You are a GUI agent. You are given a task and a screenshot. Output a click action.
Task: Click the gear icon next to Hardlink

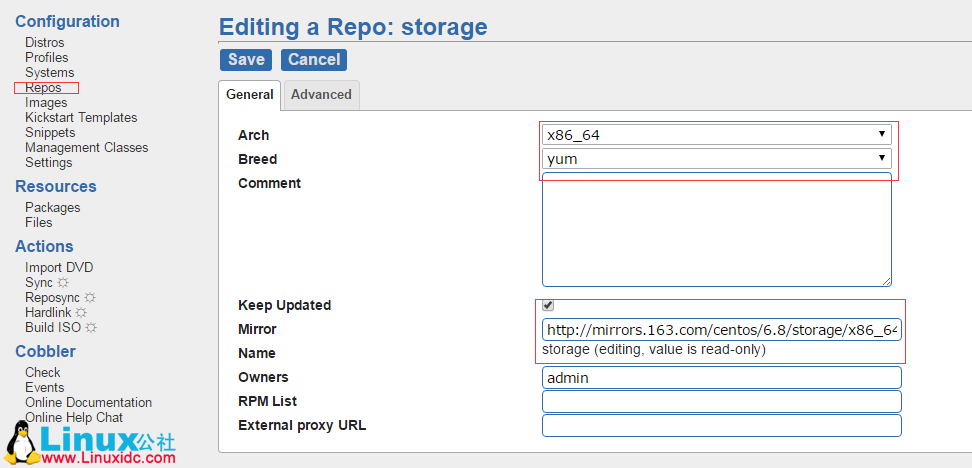pos(80,313)
